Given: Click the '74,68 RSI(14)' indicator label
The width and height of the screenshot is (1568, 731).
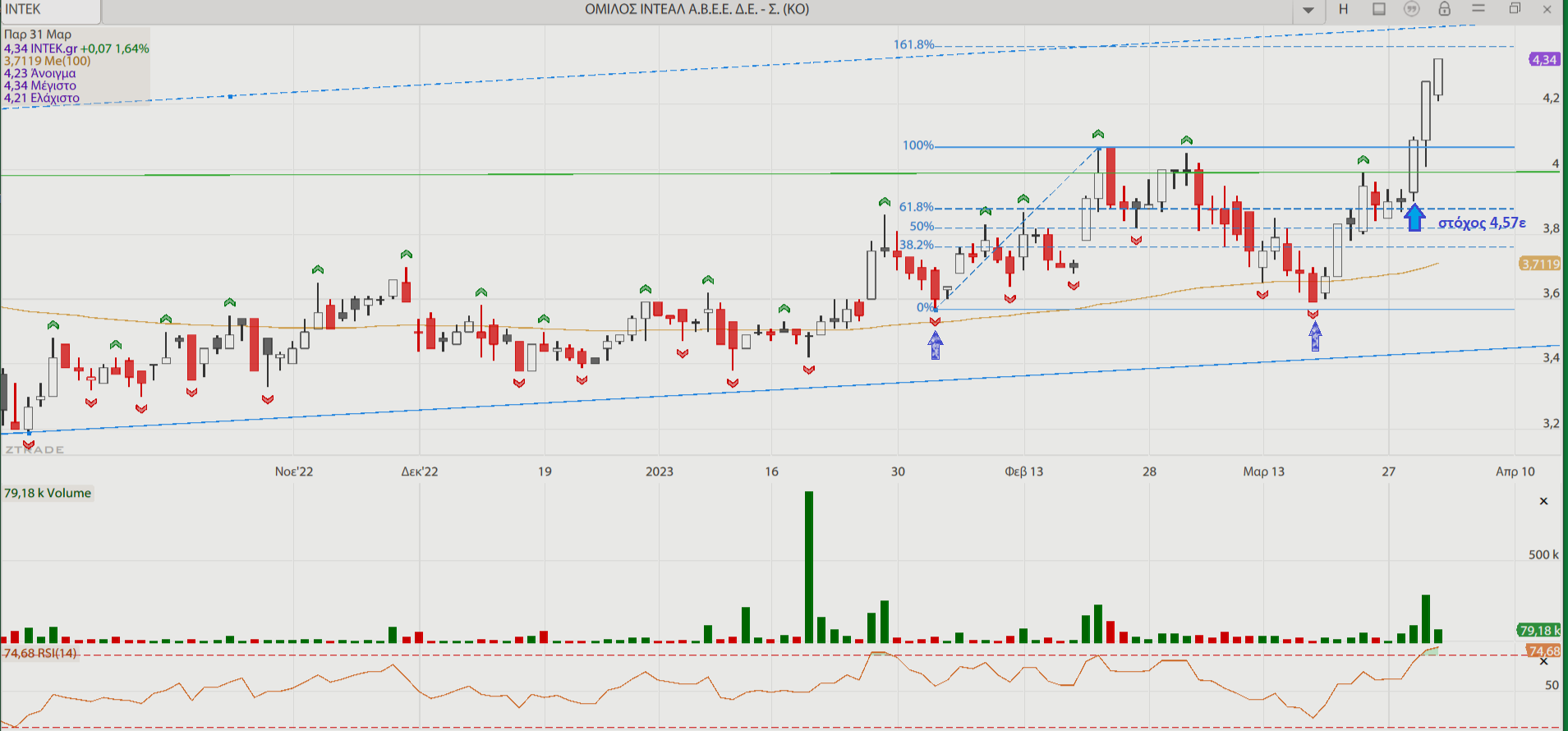Looking at the screenshot, I should pos(40,653).
